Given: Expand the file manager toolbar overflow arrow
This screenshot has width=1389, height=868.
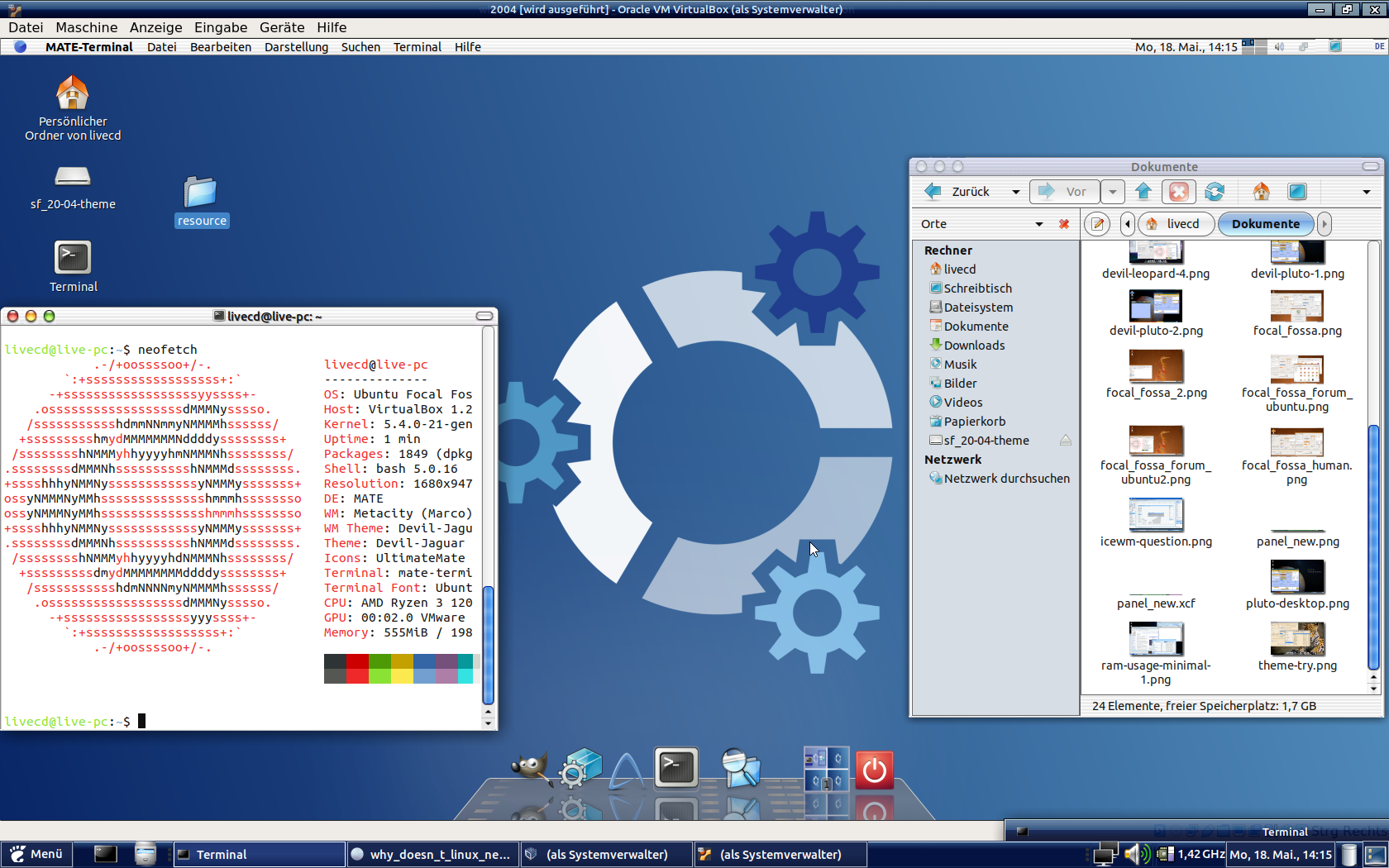Looking at the screenshot, I should coord(1367,192).
